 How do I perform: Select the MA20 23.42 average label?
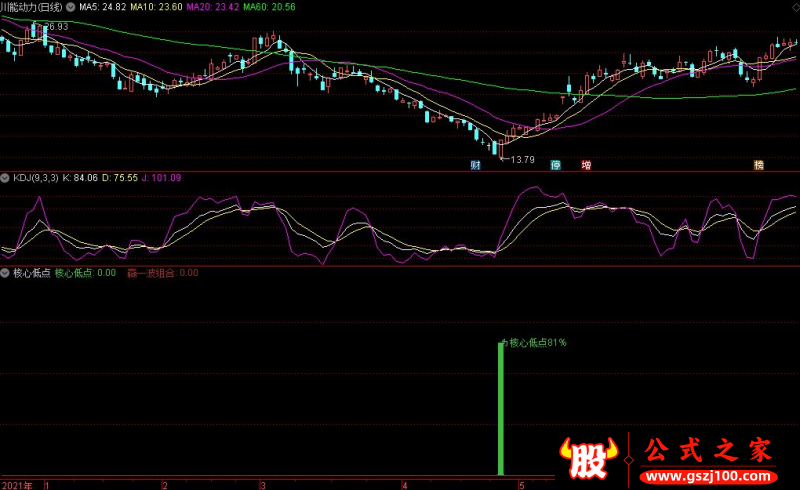[x=213, y=7]
